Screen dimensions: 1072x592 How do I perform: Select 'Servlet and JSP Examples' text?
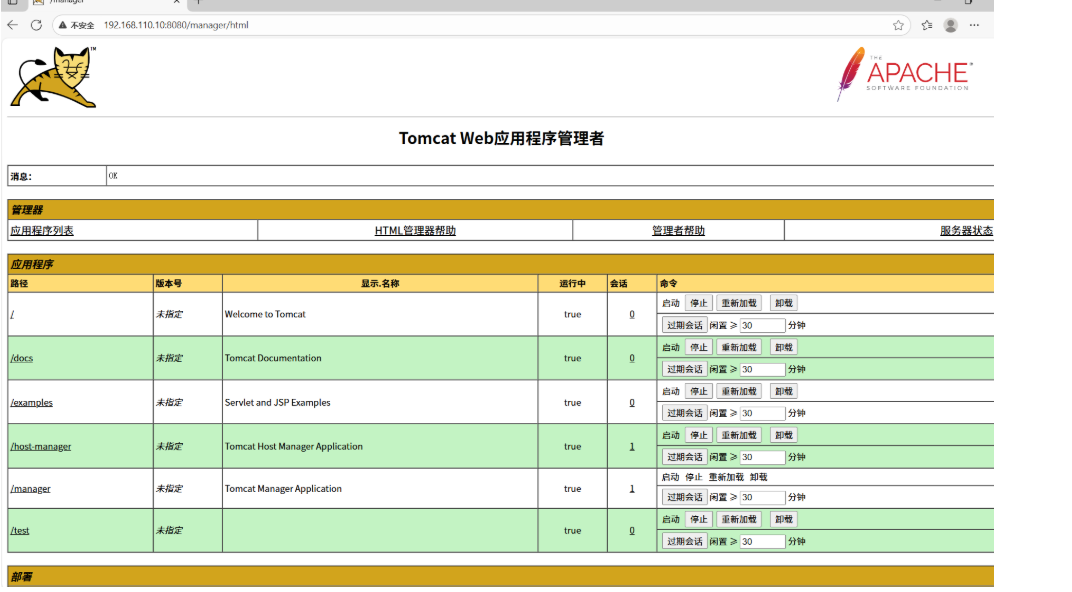pos(278,403)
